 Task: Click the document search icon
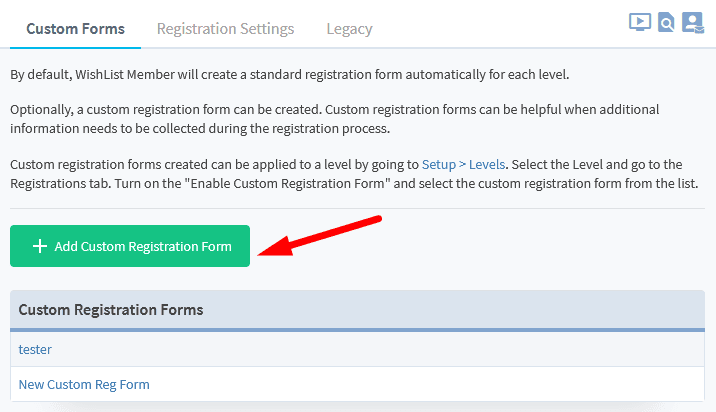(x=667, y=22)
